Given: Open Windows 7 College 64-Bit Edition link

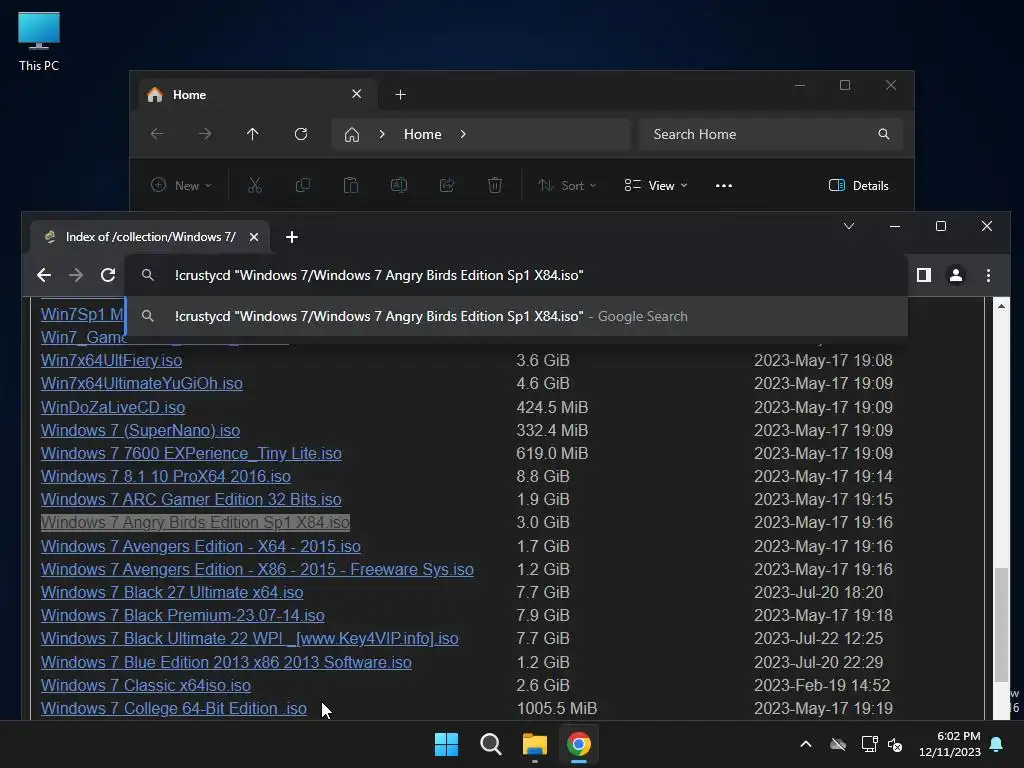Looking at the screenshot, I should (174, 708).
